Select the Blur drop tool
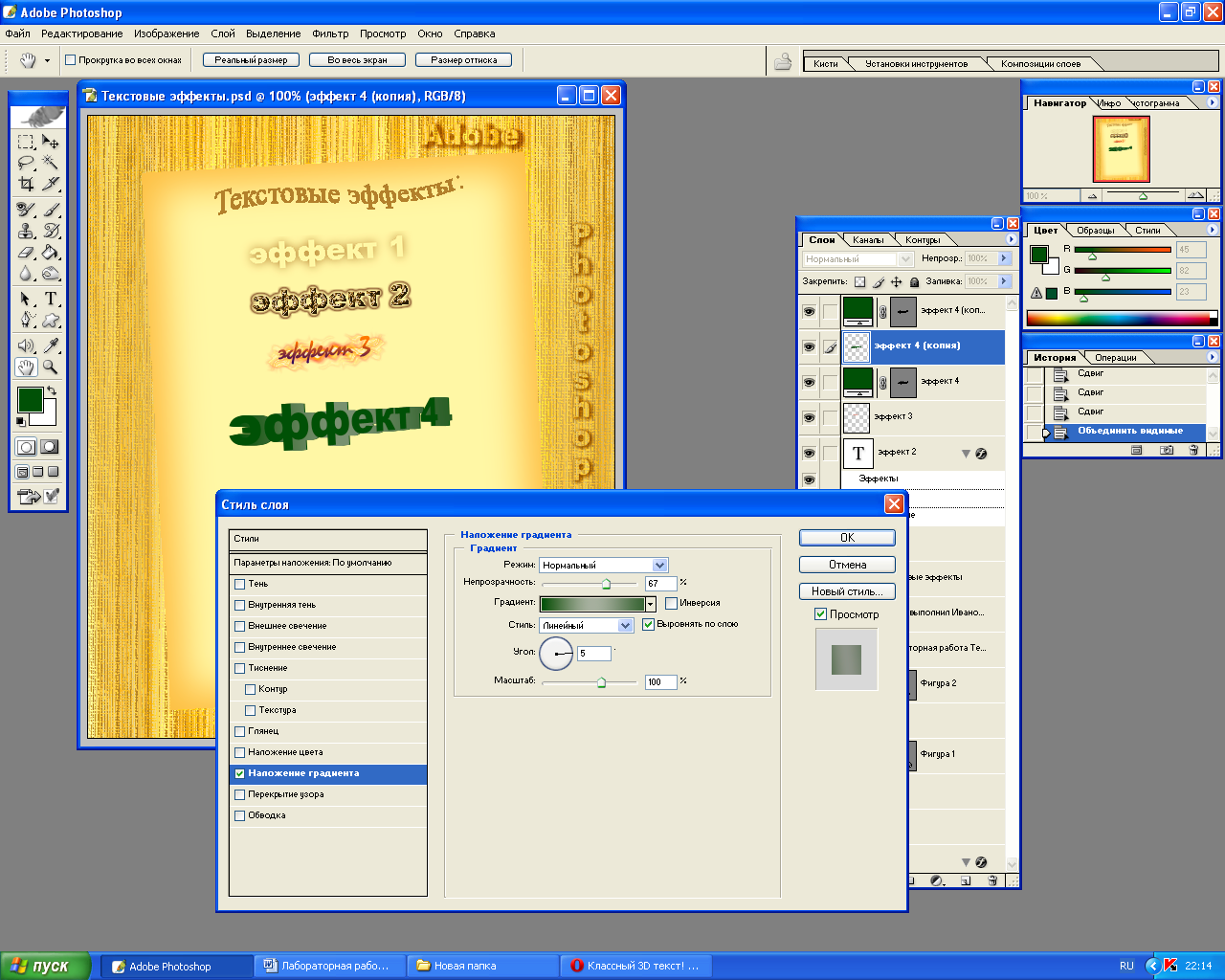Image resolution: width=1225 pixels, height=980 pixels. point(26,274)
